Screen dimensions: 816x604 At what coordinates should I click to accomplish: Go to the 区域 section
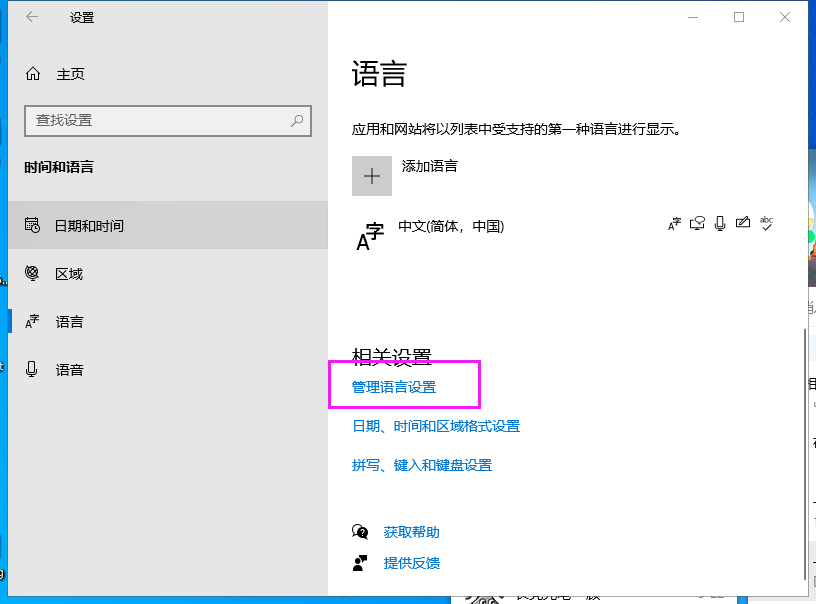click(69, 274)
